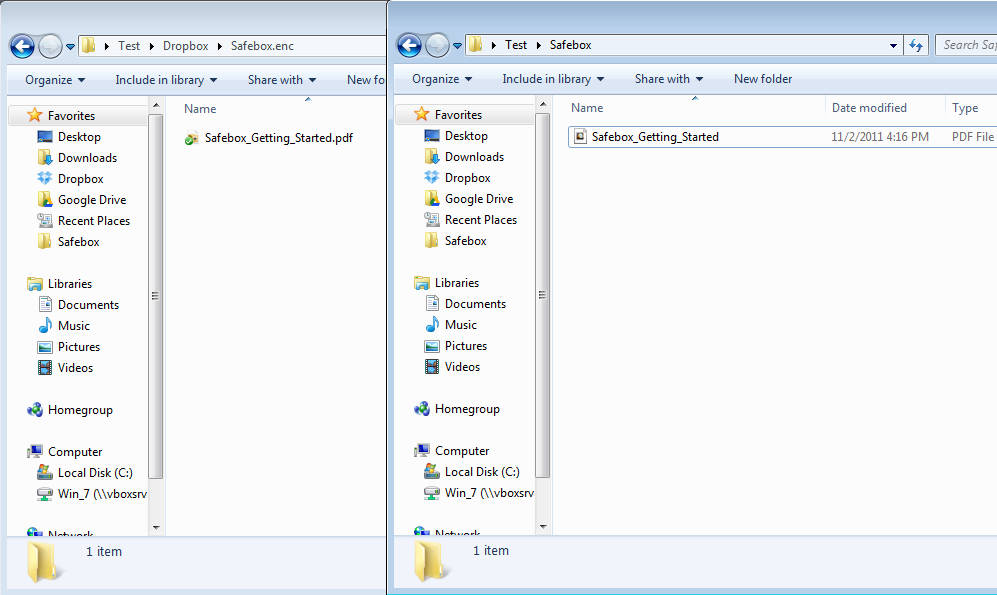The width and height of the screenshot is (997, 595).
Task: Open Share with menu in right window
Action: [669, 79]
